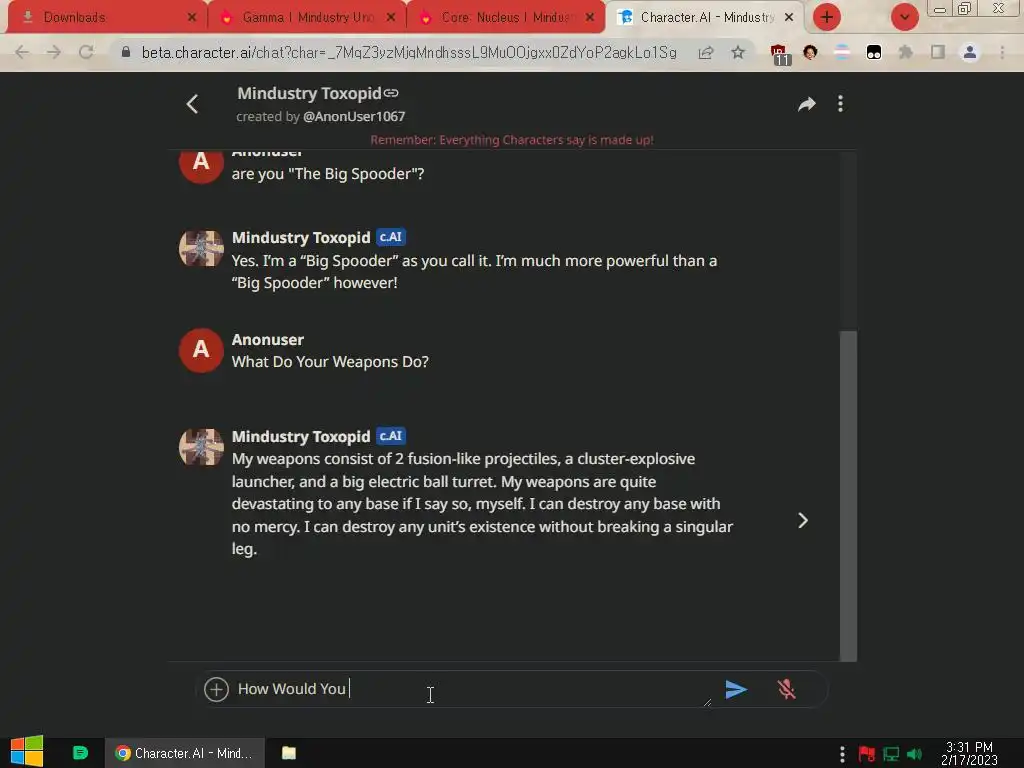Toggle the browser side panel

(938, 52)
